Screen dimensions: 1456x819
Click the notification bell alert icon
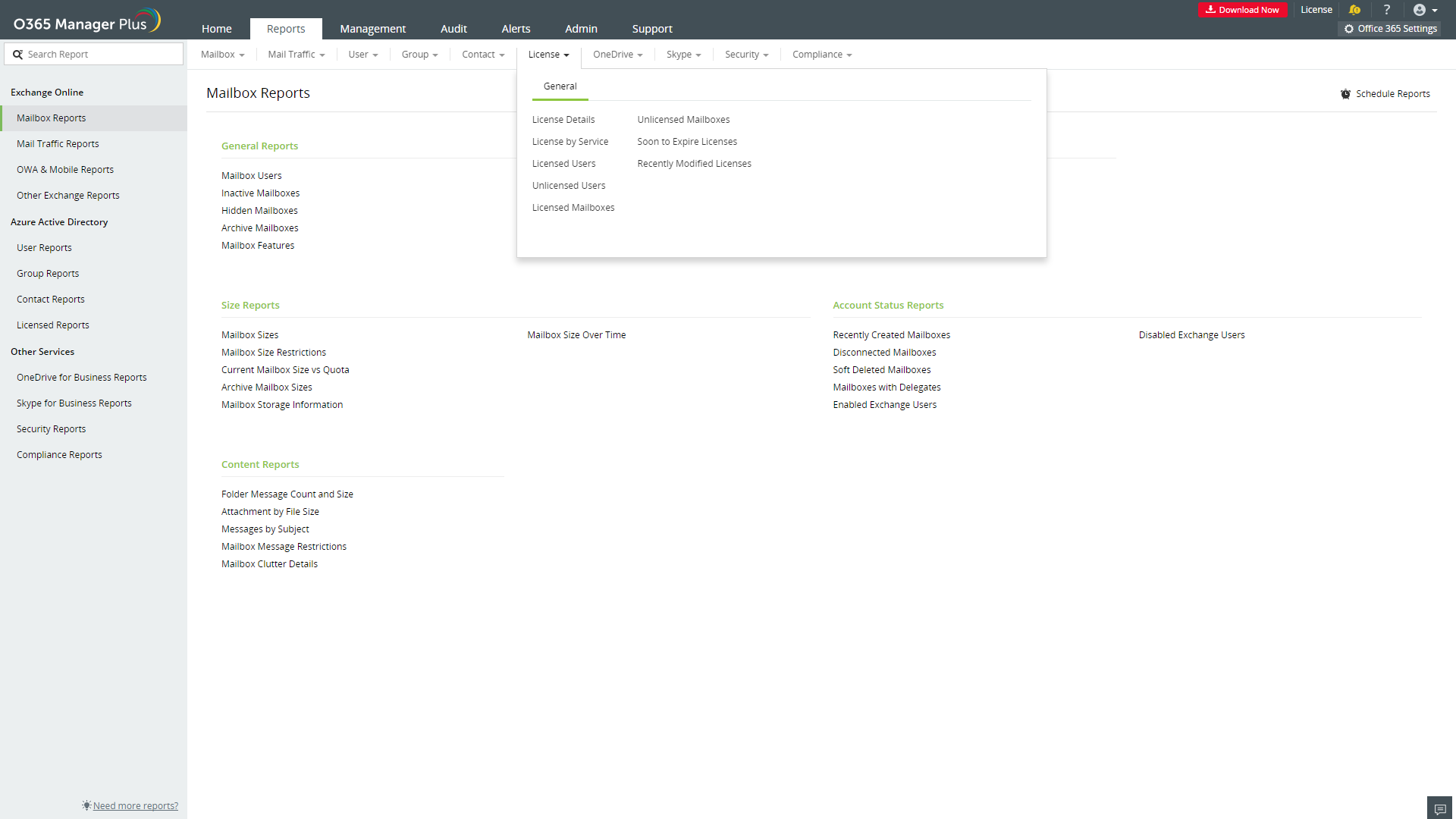click(x=1354, y=10)
